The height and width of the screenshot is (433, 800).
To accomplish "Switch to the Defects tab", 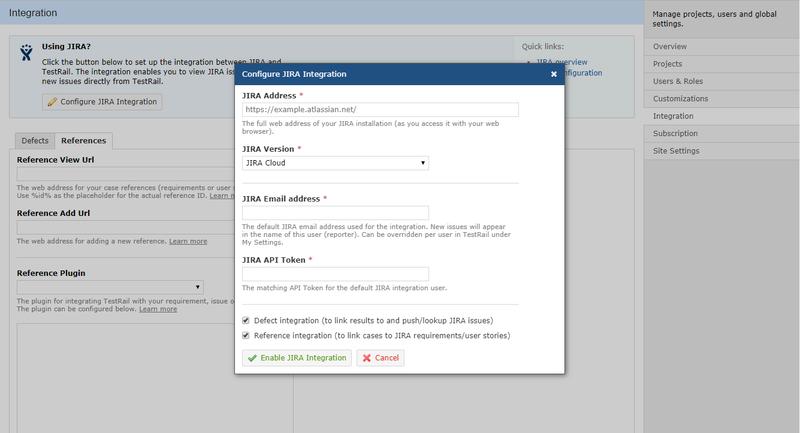I will point(35,140).
